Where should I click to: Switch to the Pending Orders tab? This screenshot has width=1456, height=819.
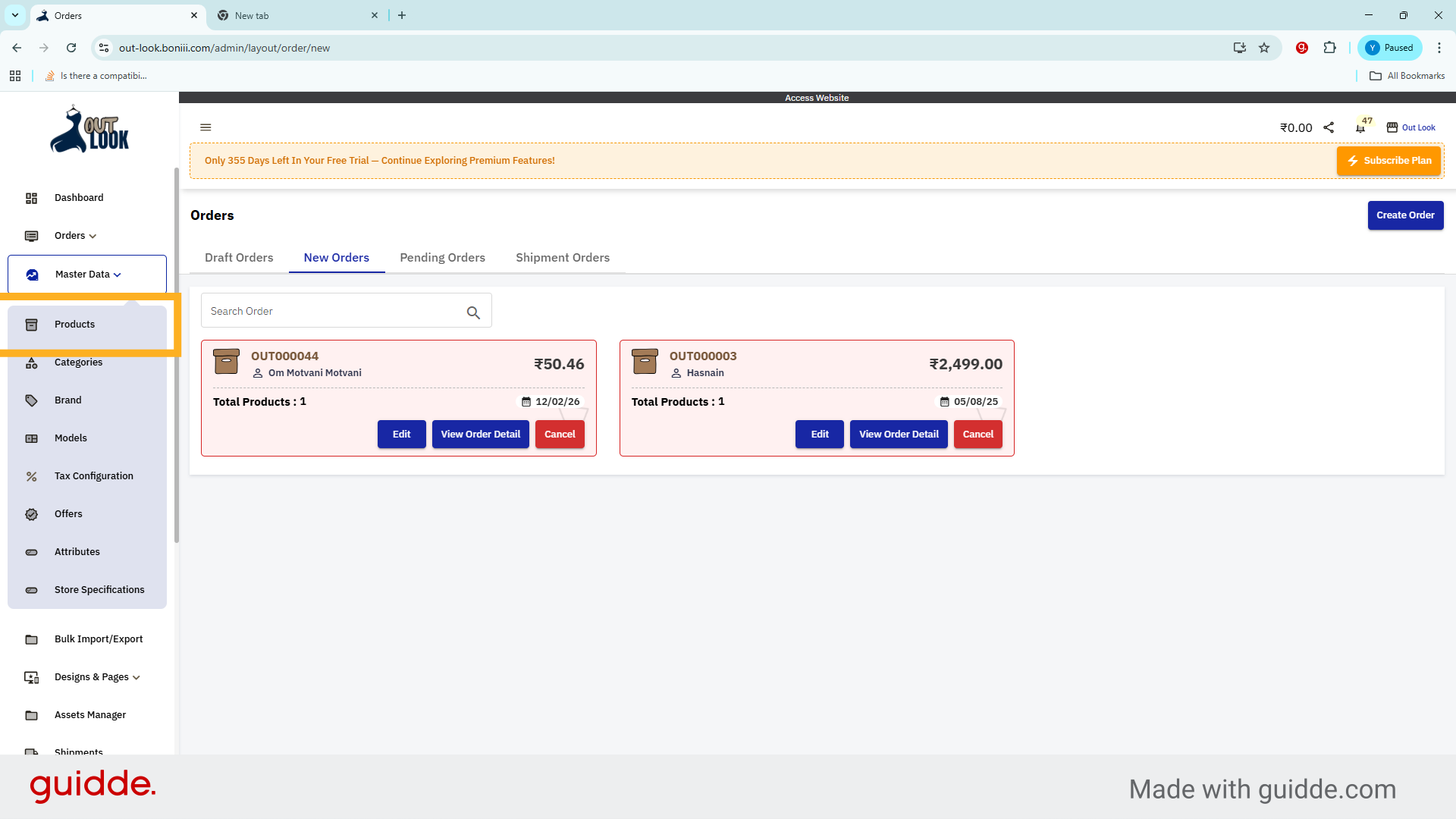pyautogui.click(x=442, y=257)
